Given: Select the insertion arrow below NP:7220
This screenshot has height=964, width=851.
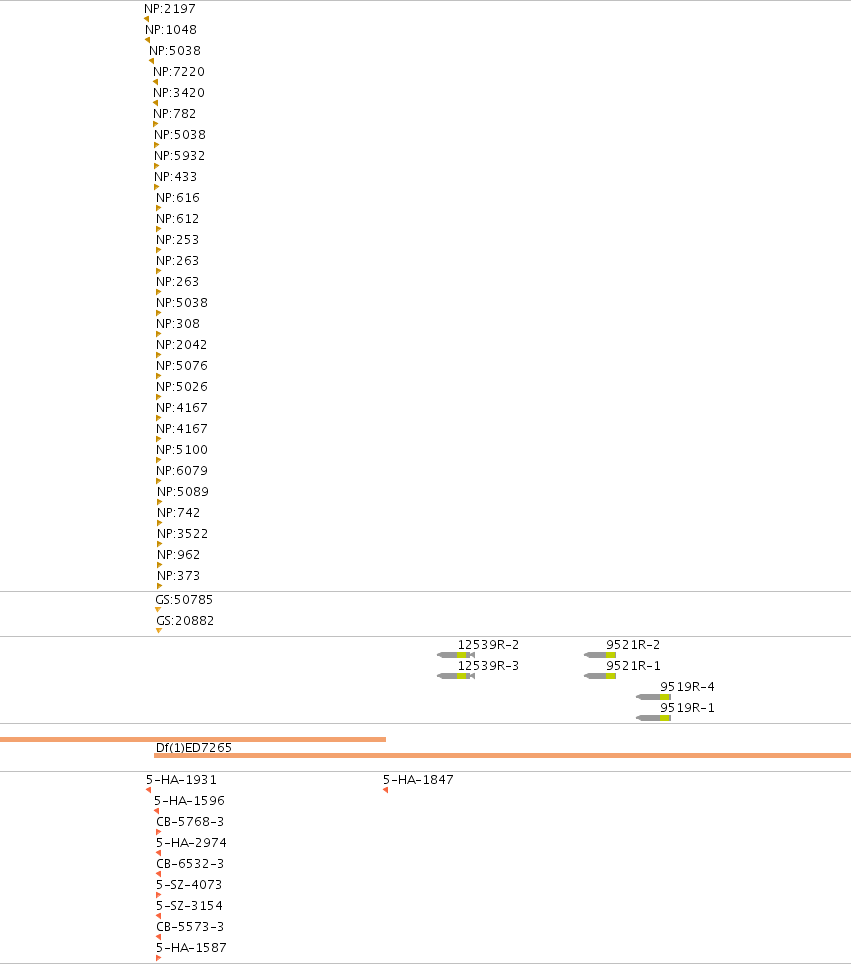Looking at the screenshot, I should (x=156, y=82).
